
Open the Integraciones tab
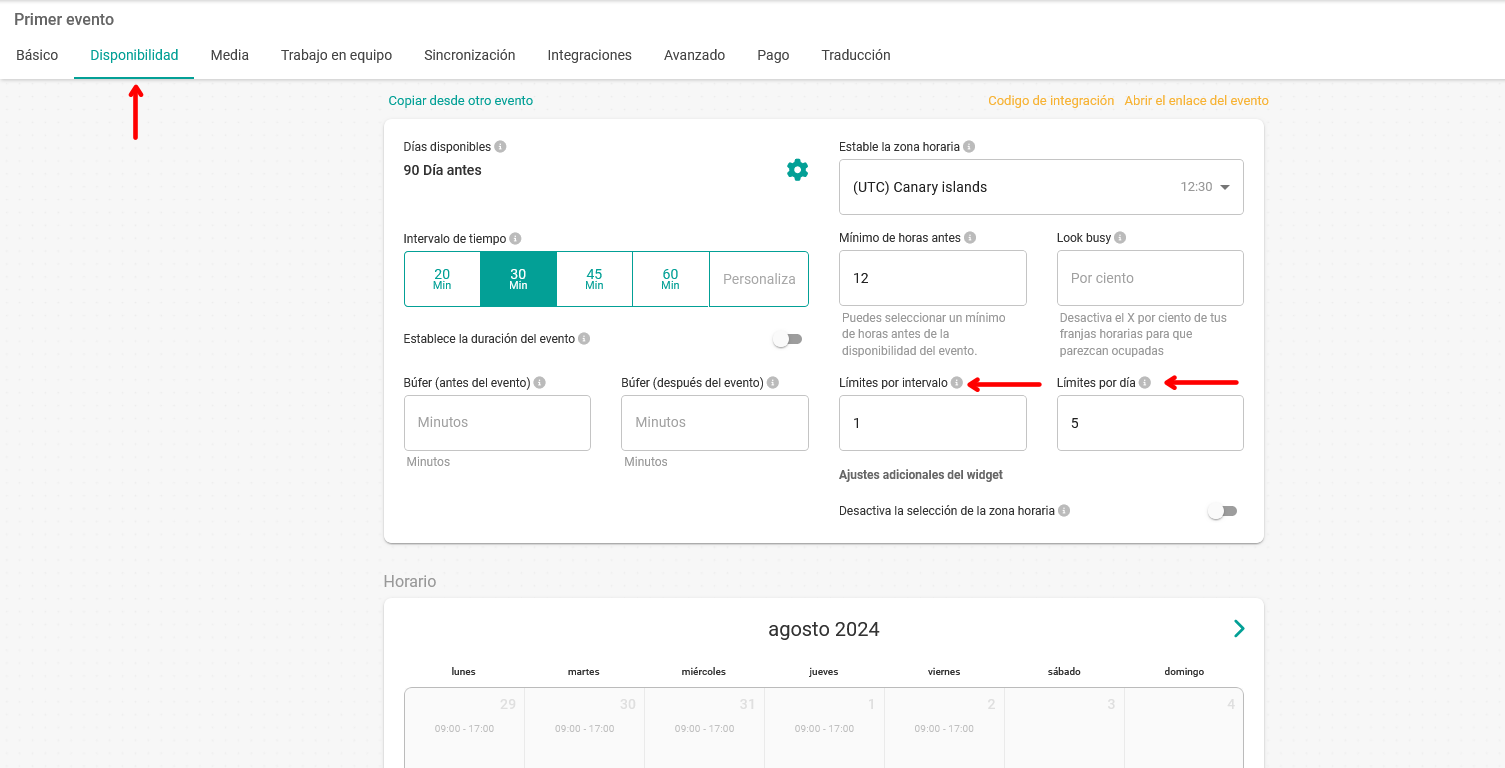tap(589, 55)
